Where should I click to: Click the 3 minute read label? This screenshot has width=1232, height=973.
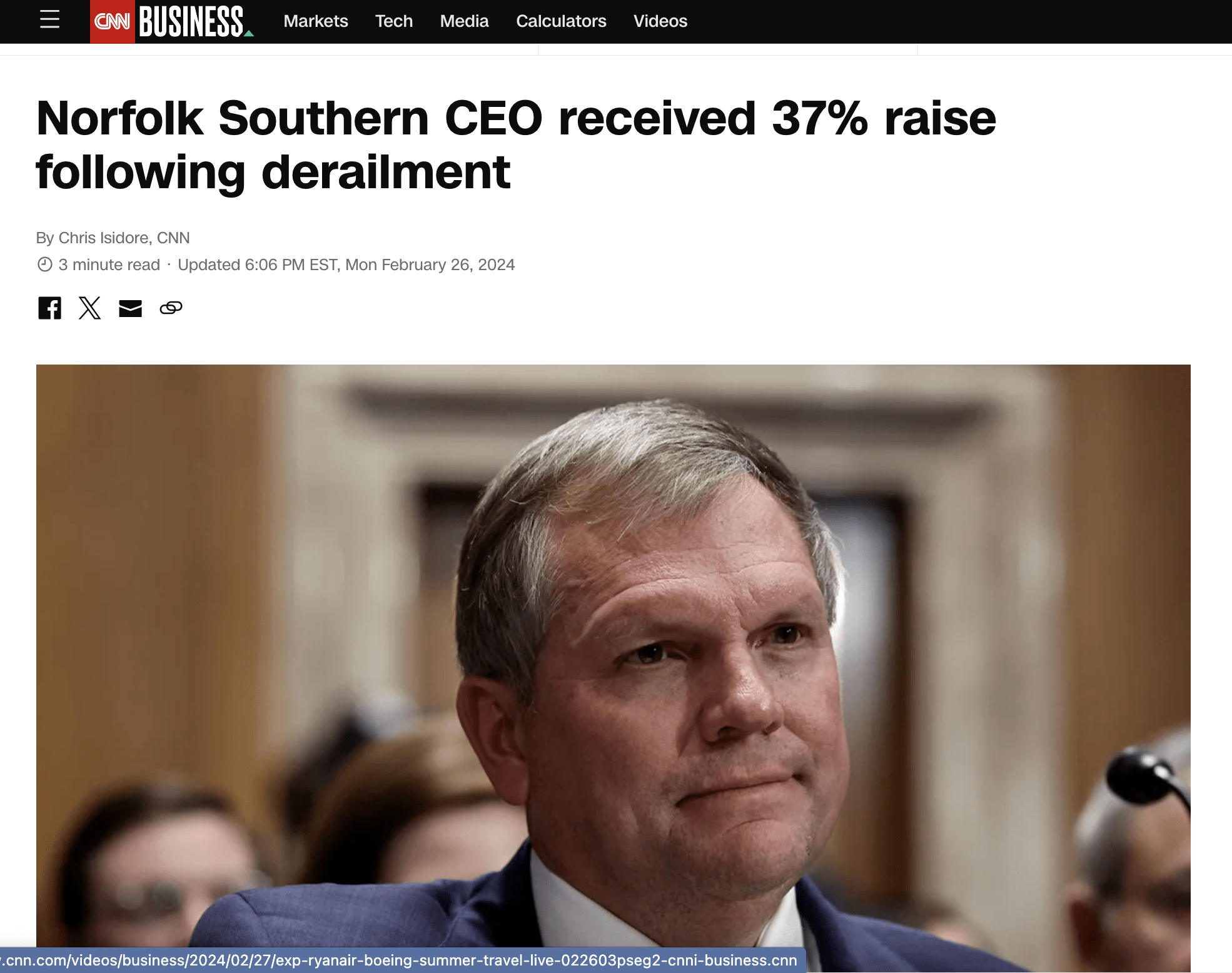(x=108, y=265)
